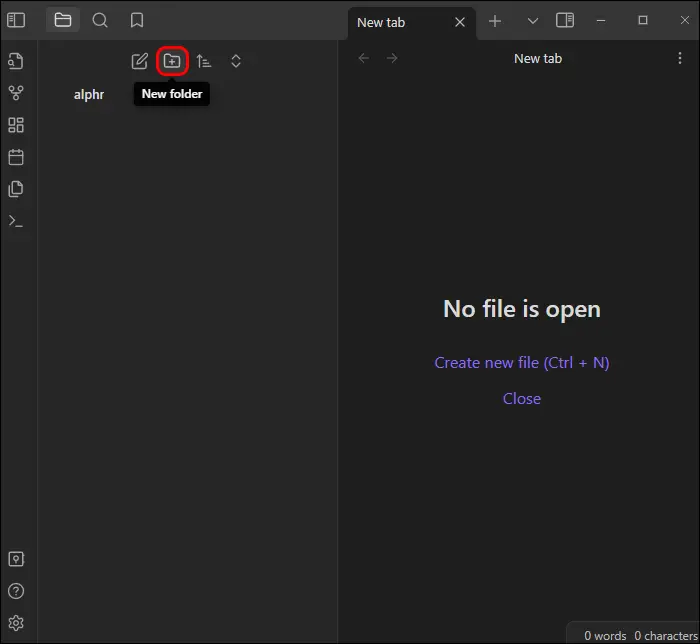
Task: Maximize the Obsidian window
Action: tap(643, 20)
